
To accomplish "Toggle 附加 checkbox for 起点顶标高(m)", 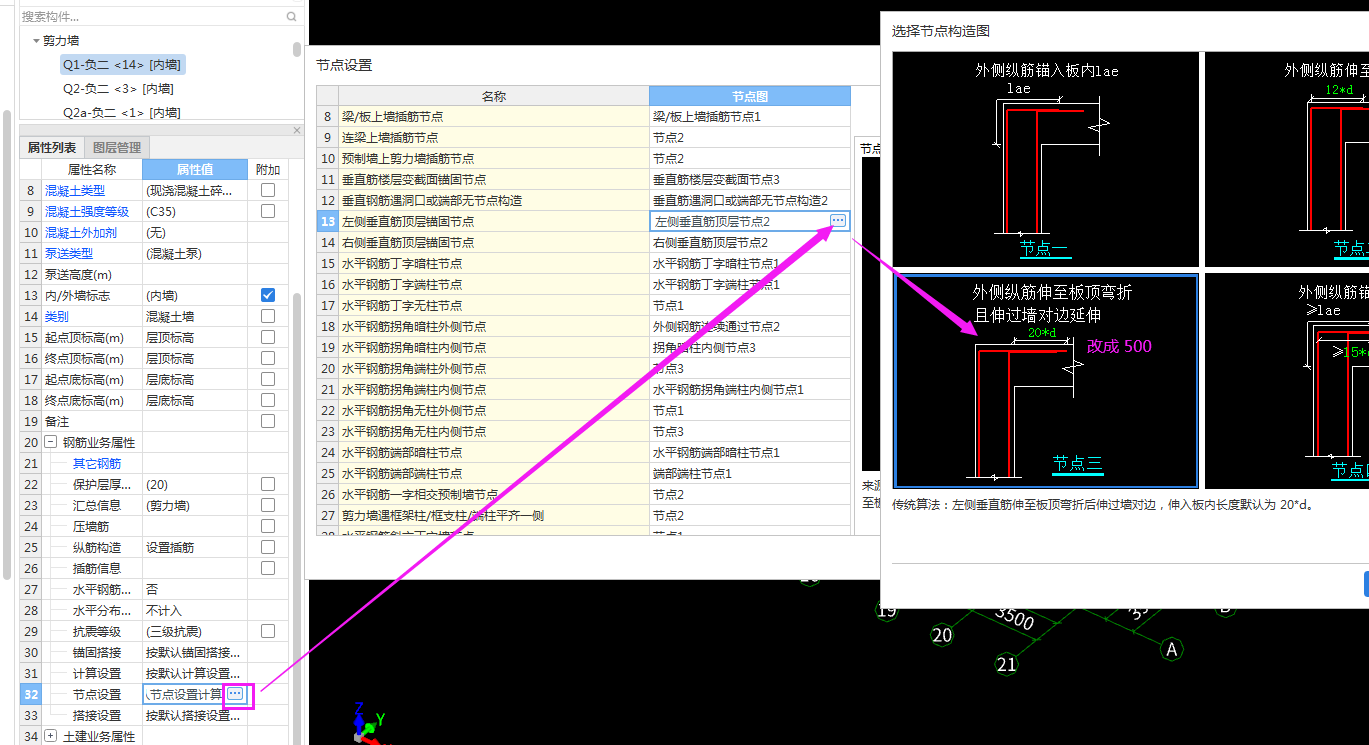I will (x=268, y=337).
